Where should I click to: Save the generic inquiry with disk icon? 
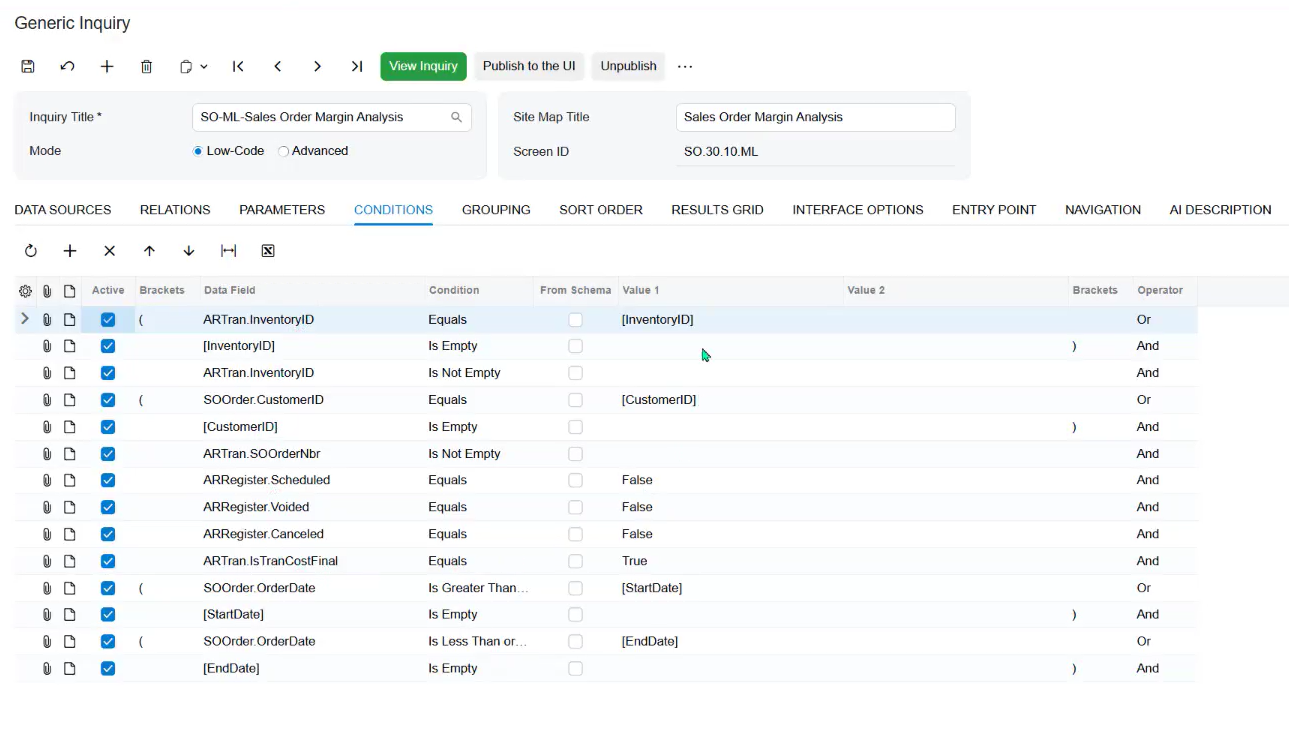[28, 67]
